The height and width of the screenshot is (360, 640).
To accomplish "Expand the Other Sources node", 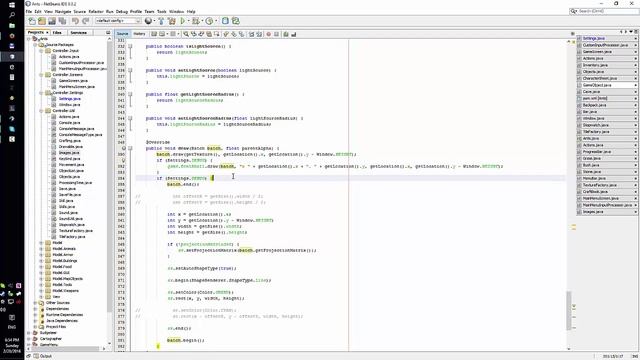I will pyautogui.click(x=35, y=303).
